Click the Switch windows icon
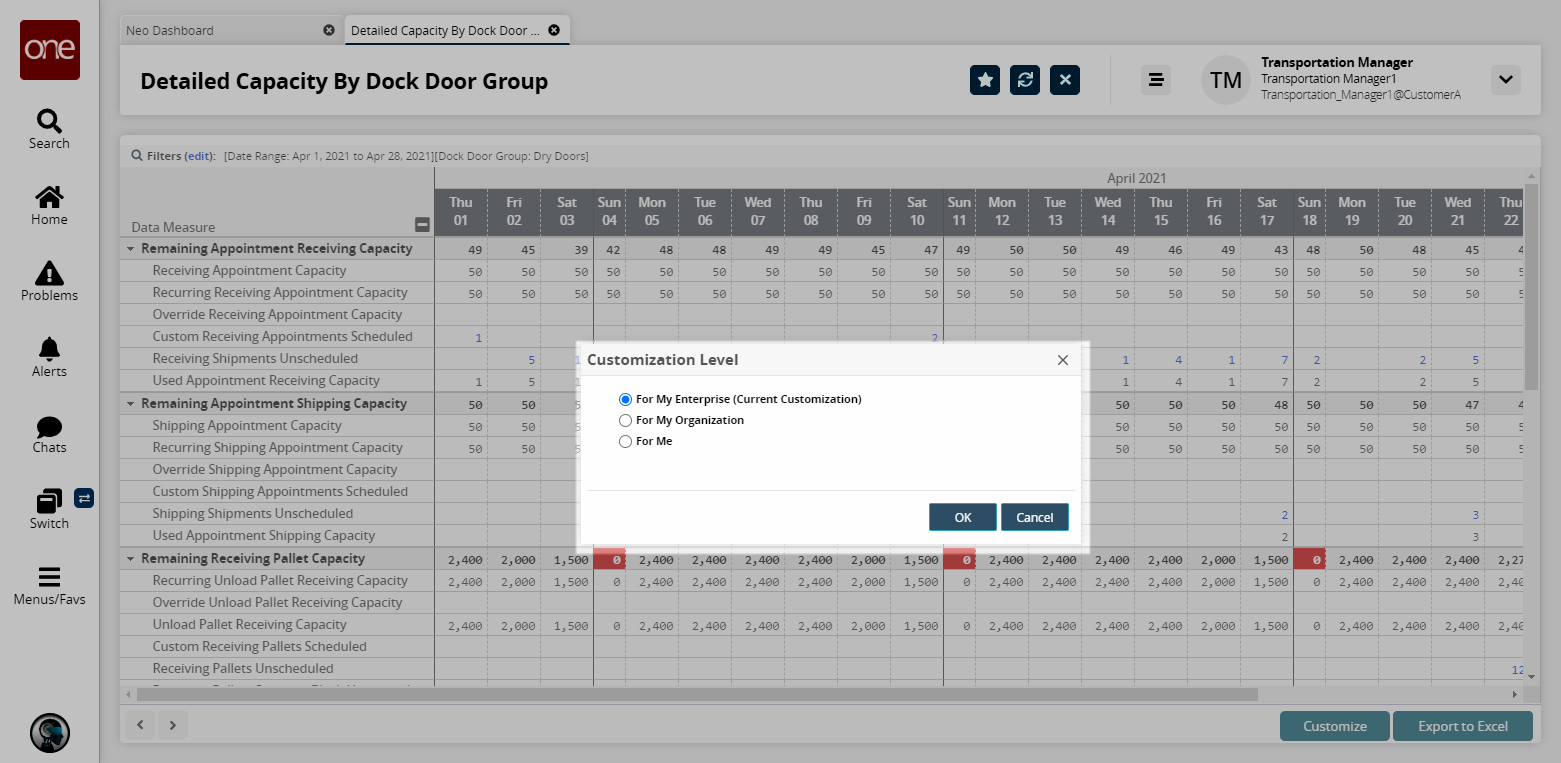Image resolution: width=1561 pixels, height=763 pixels. pos(49,501)
